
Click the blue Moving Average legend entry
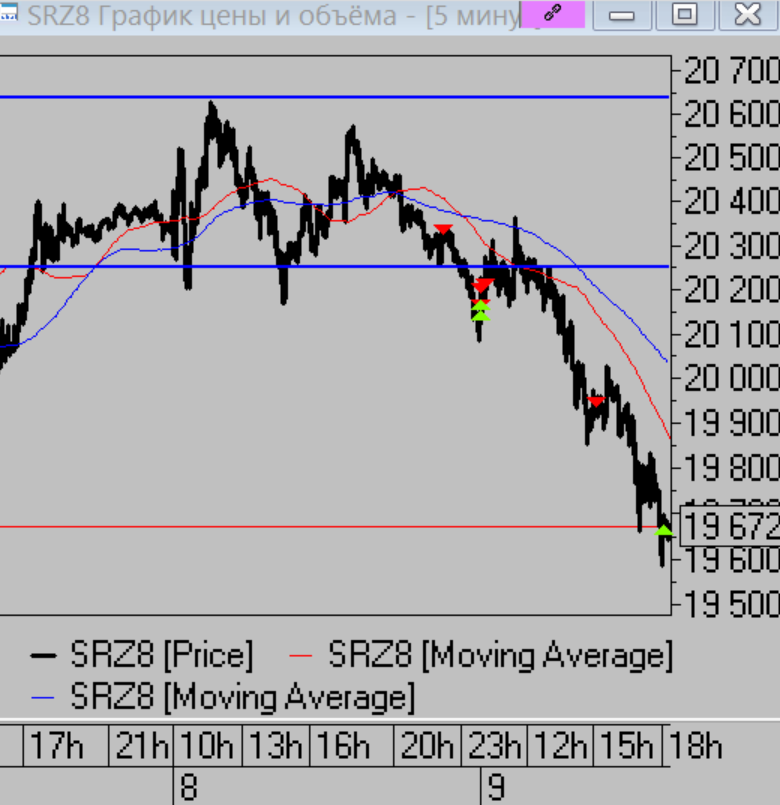tap(223, 697)
